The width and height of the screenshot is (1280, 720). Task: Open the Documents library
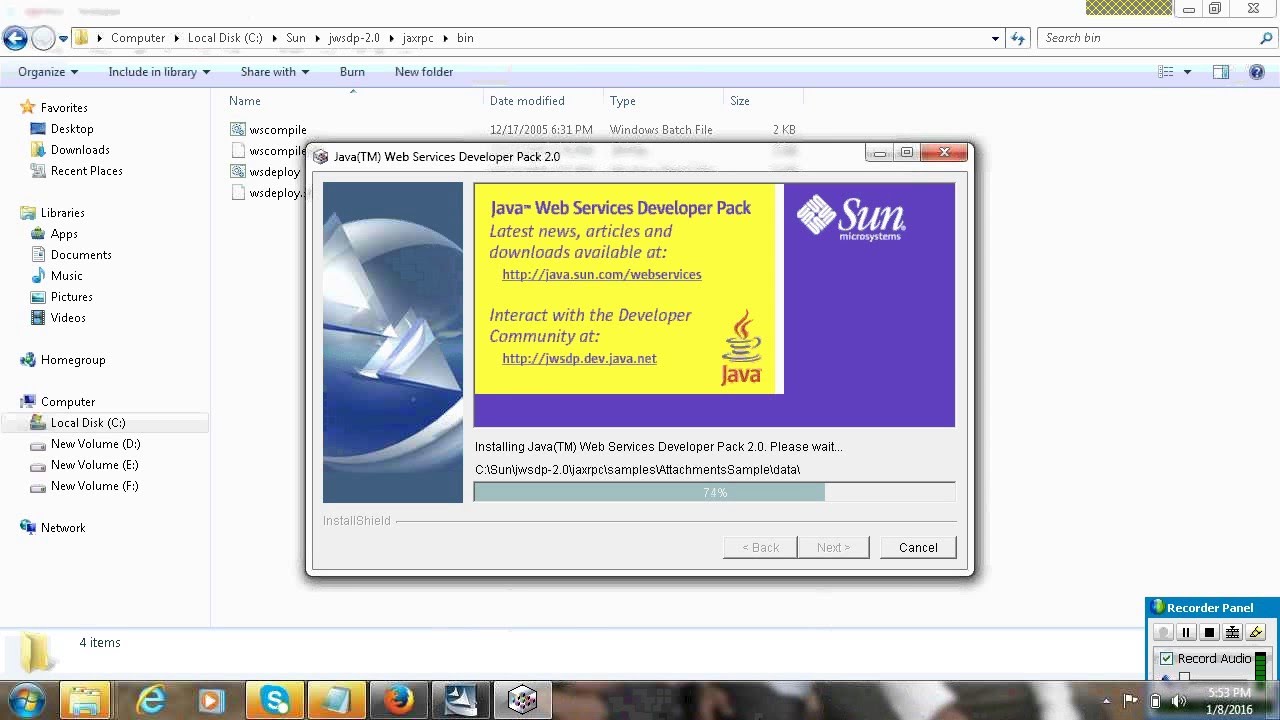81,255
